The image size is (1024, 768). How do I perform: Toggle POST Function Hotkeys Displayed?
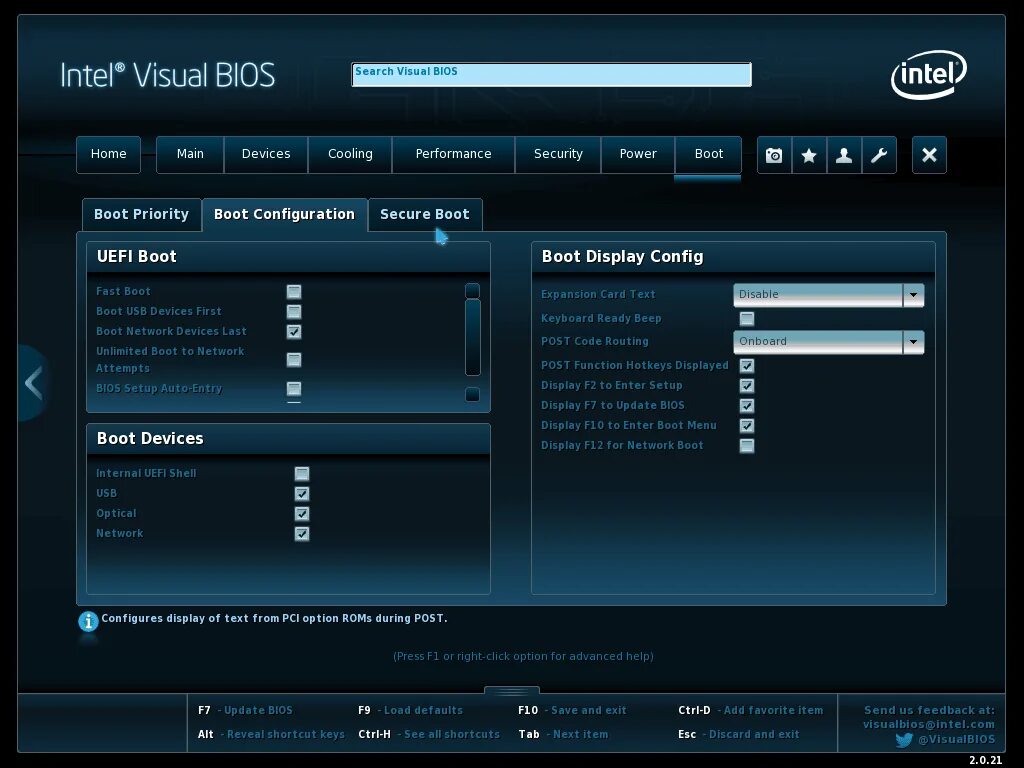point(747,366)
